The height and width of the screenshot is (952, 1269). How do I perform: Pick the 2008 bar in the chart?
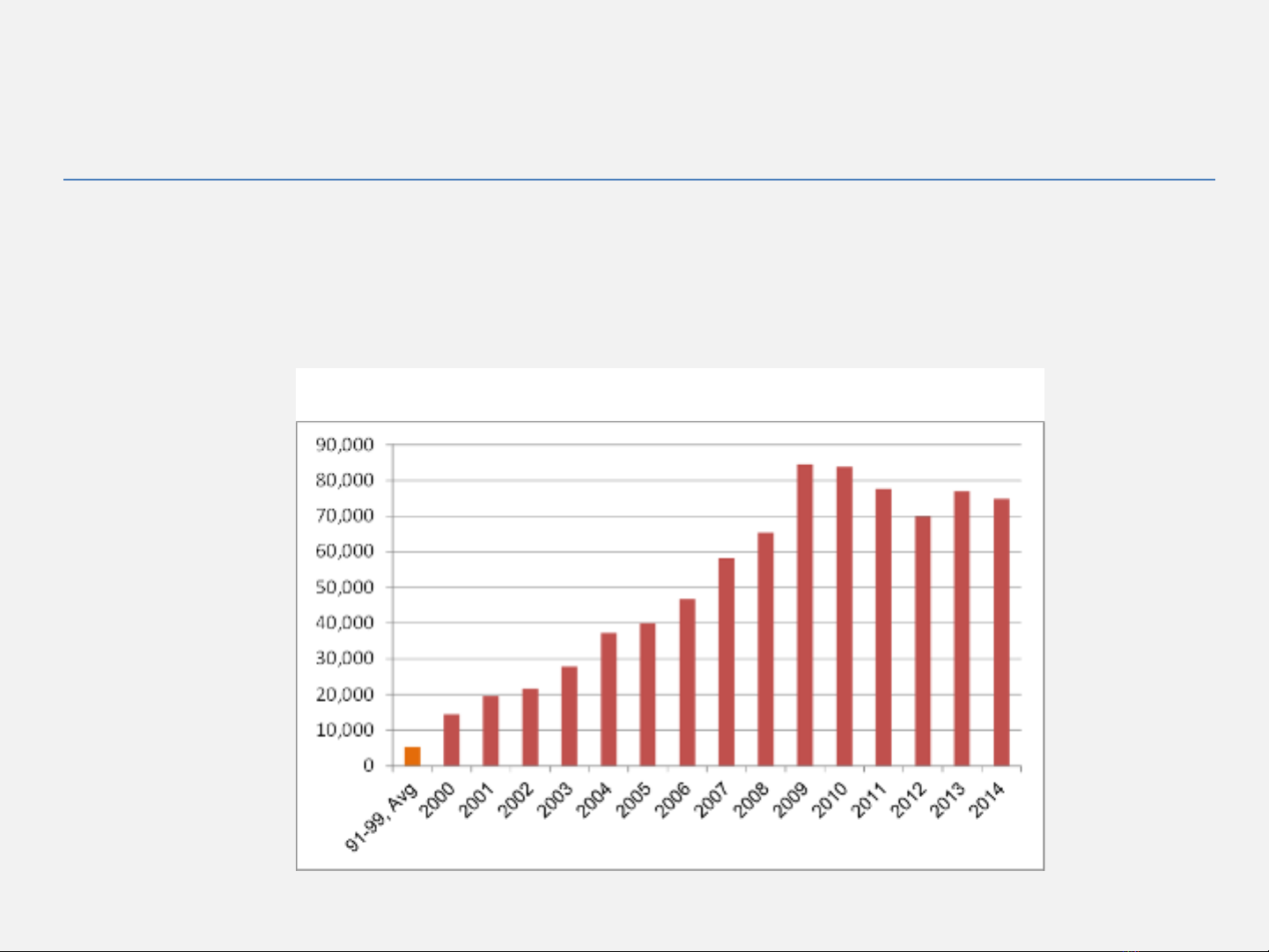coord(766,649)
